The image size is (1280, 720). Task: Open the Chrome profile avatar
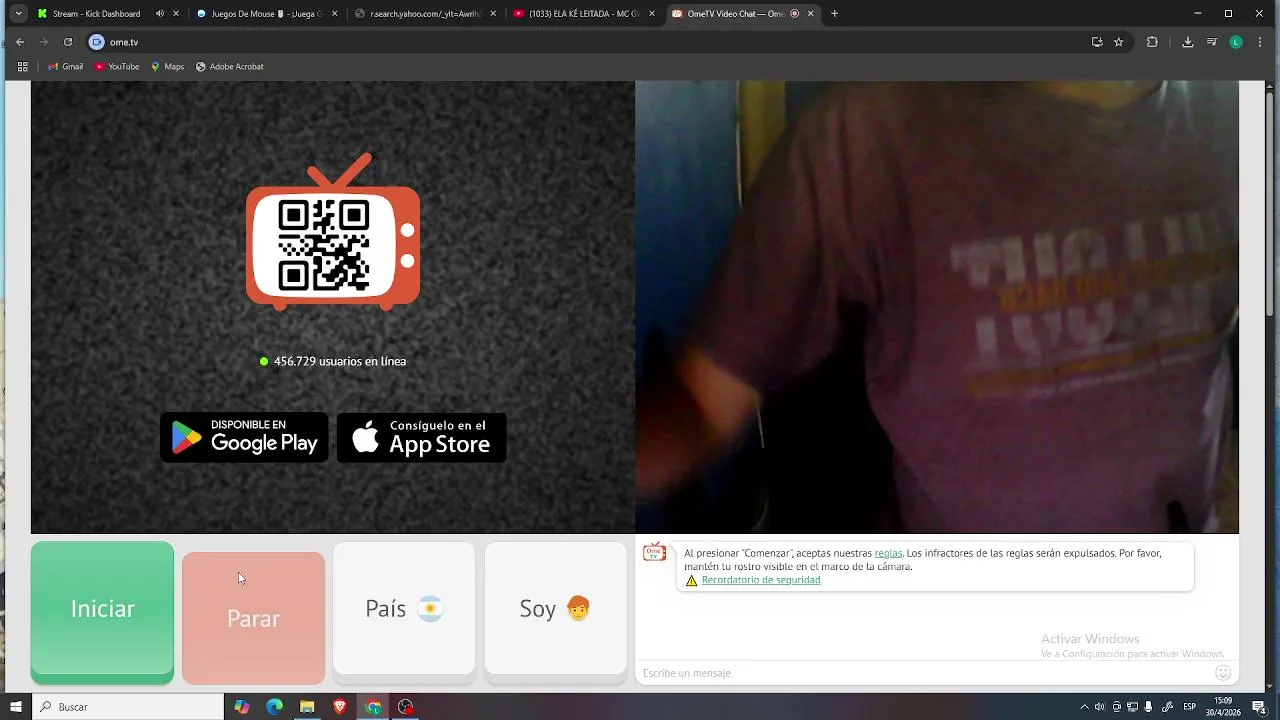pyautogui.click(x=1236, y=42)
